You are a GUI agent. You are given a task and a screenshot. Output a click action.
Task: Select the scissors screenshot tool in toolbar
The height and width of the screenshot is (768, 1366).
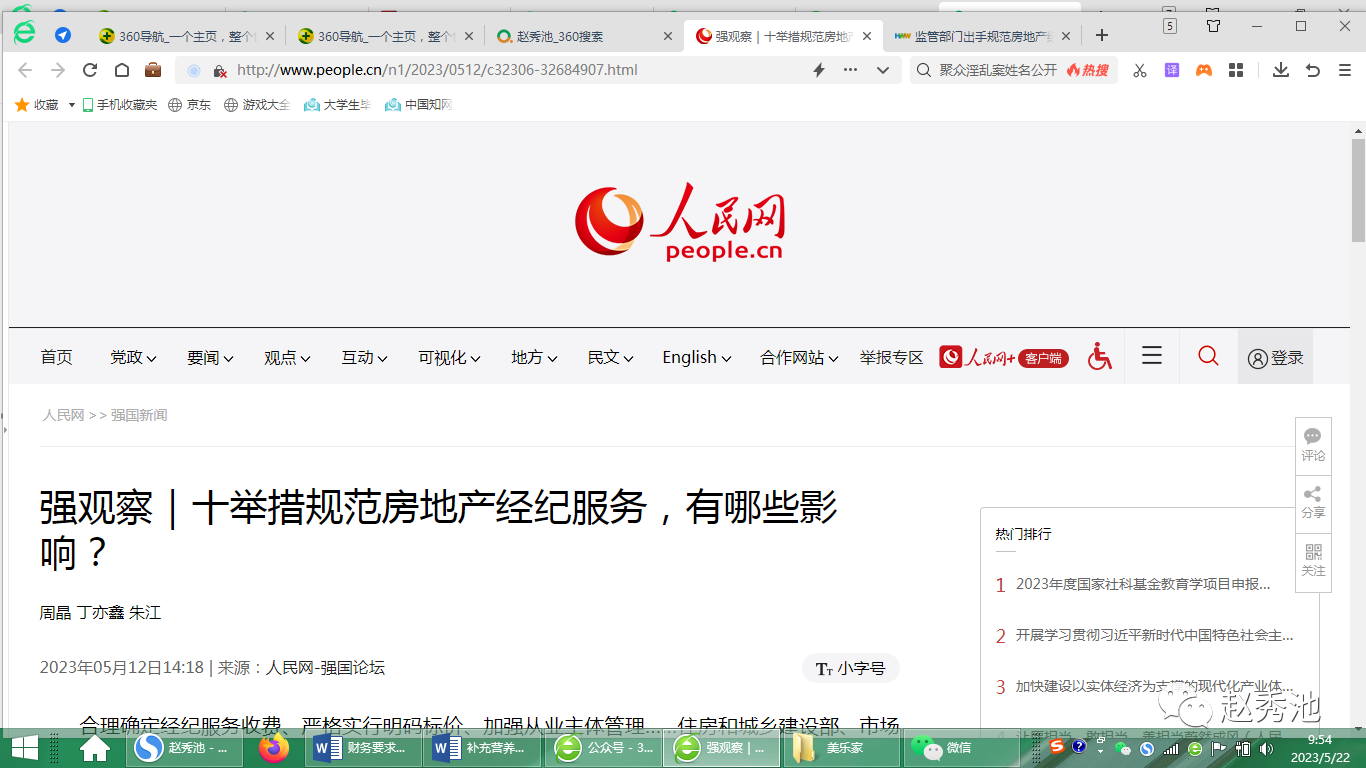pos(1139,71)
